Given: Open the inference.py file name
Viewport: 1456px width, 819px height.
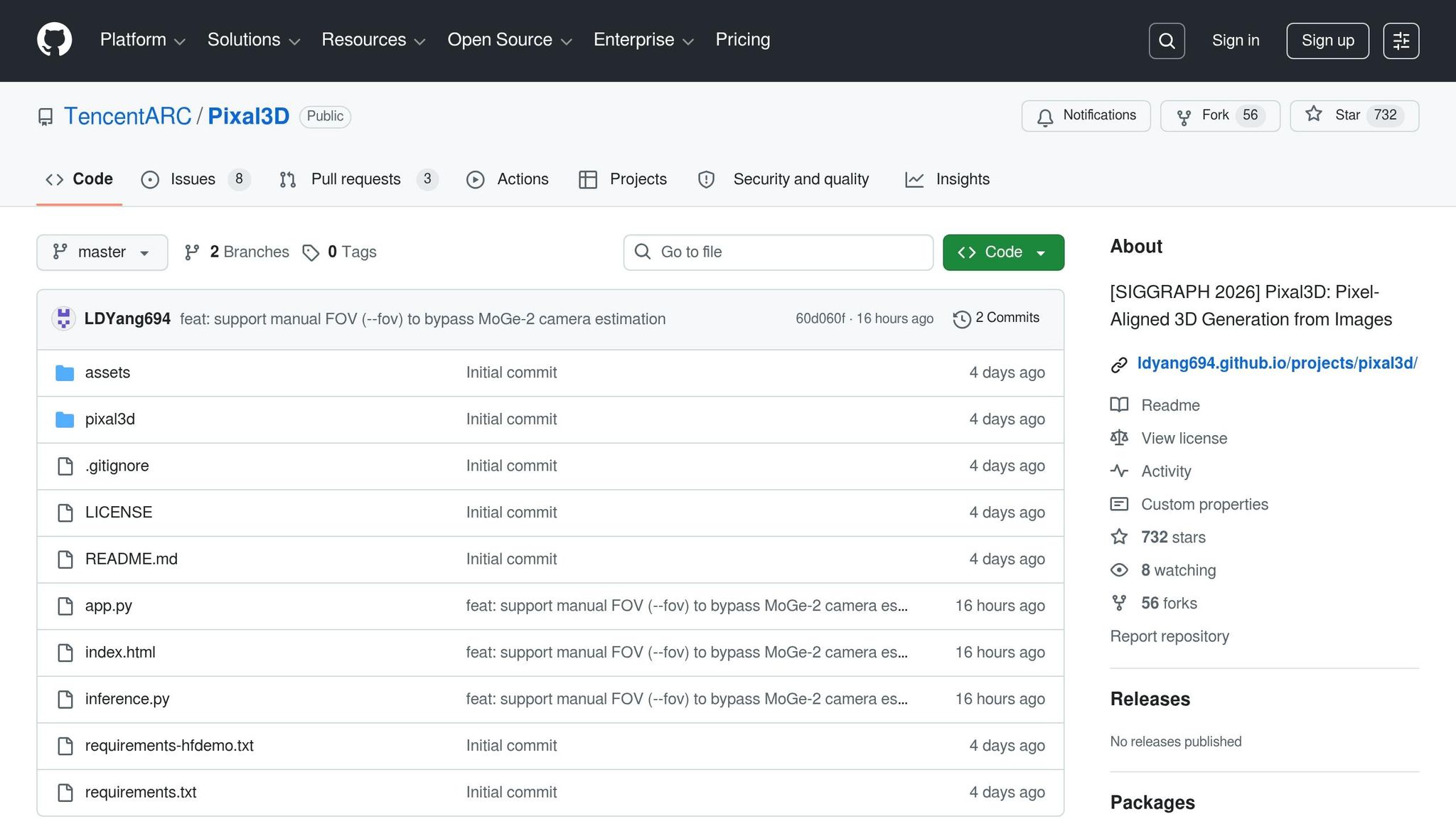Looking at the screenshot, I should 127,700.
